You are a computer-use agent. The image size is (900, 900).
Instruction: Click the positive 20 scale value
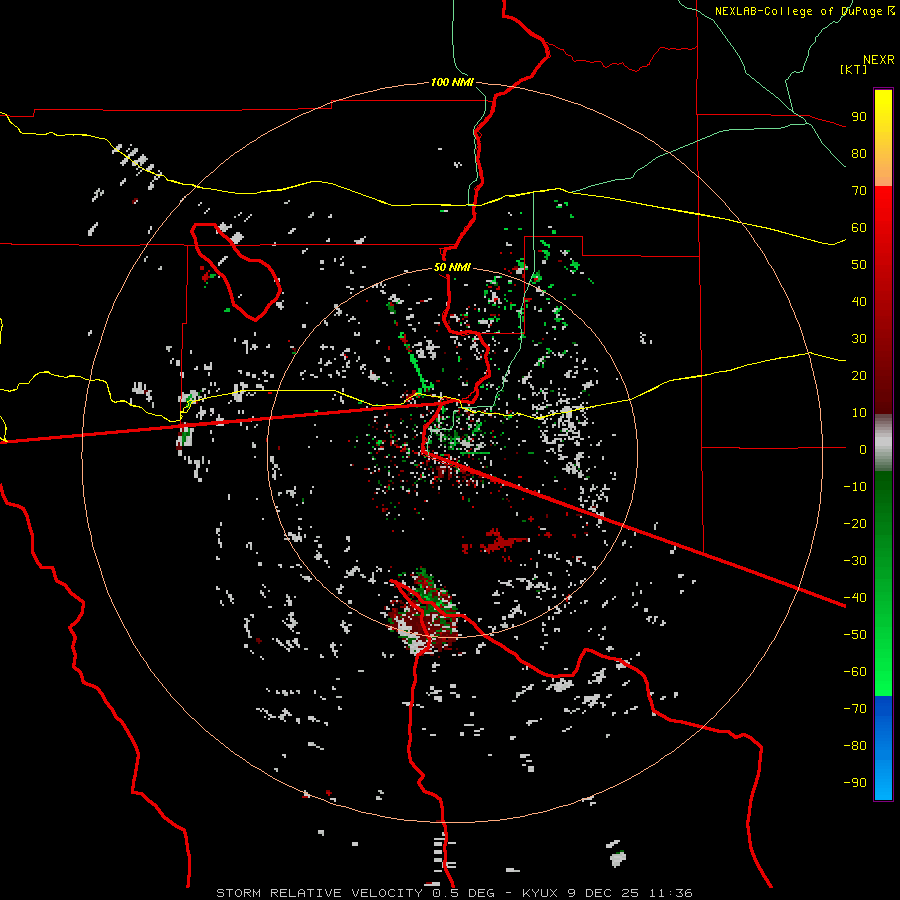tap(859, 375)
